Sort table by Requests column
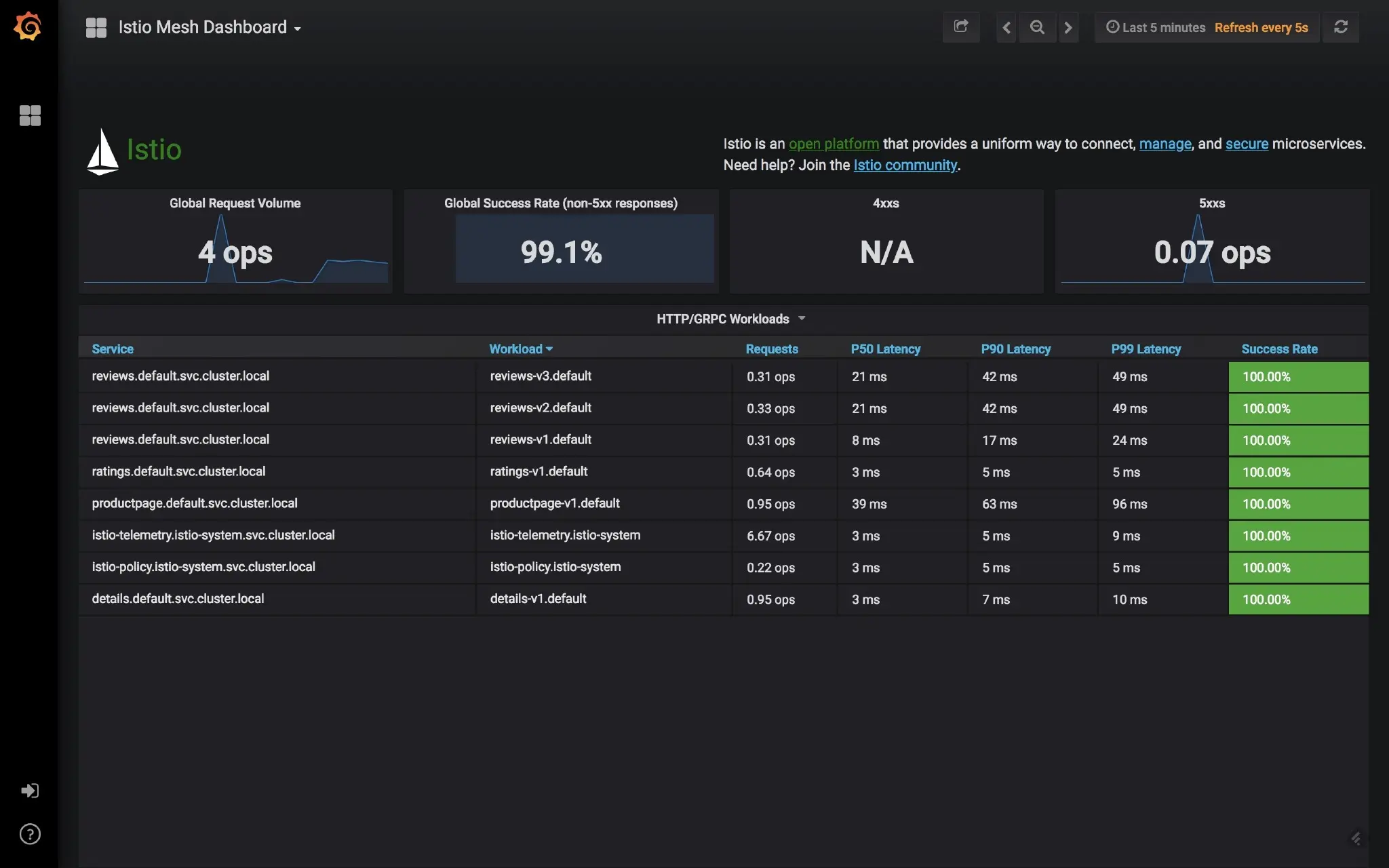 [x=772, y=349]
